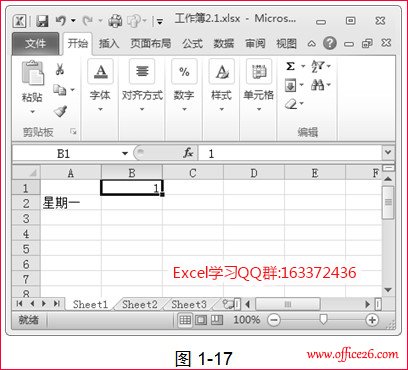
Task: Select column A header
Action: click(x=70, y=173)
